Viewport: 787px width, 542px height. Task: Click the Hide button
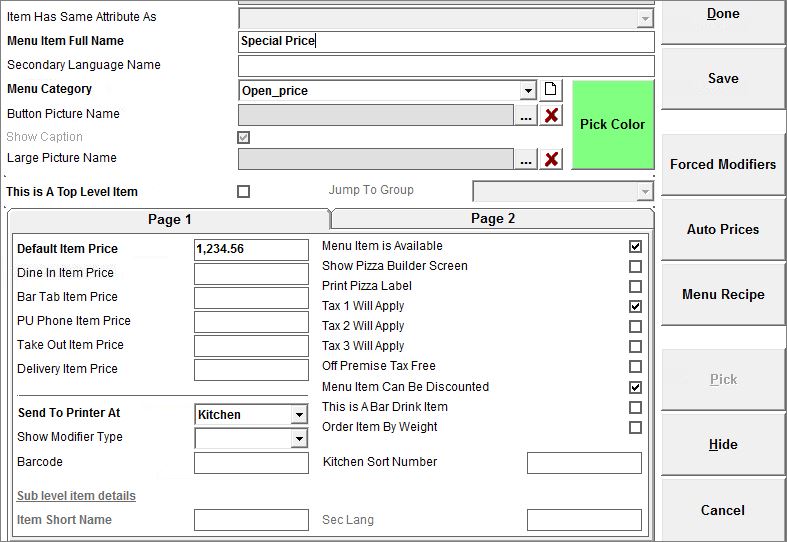click(x=723, y=444)
